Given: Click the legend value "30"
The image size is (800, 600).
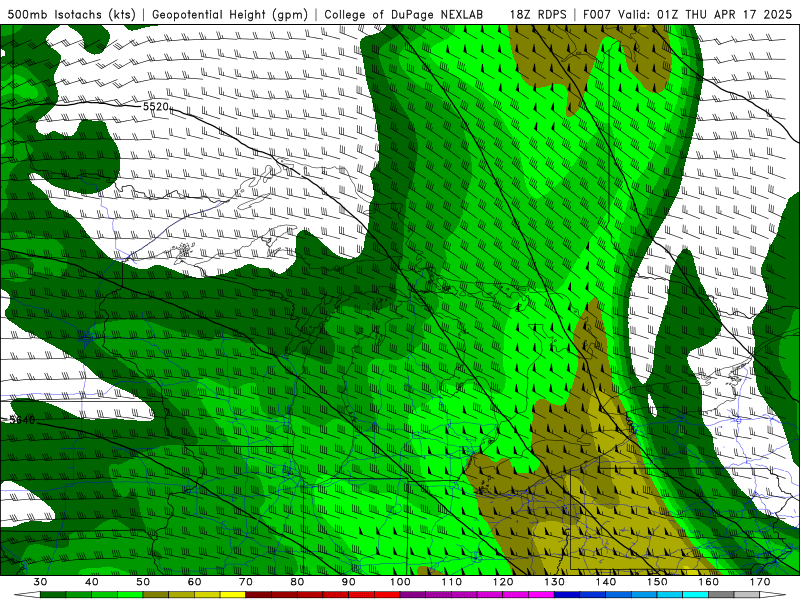Looking at the screenshot, I should [x=40, y=582].
